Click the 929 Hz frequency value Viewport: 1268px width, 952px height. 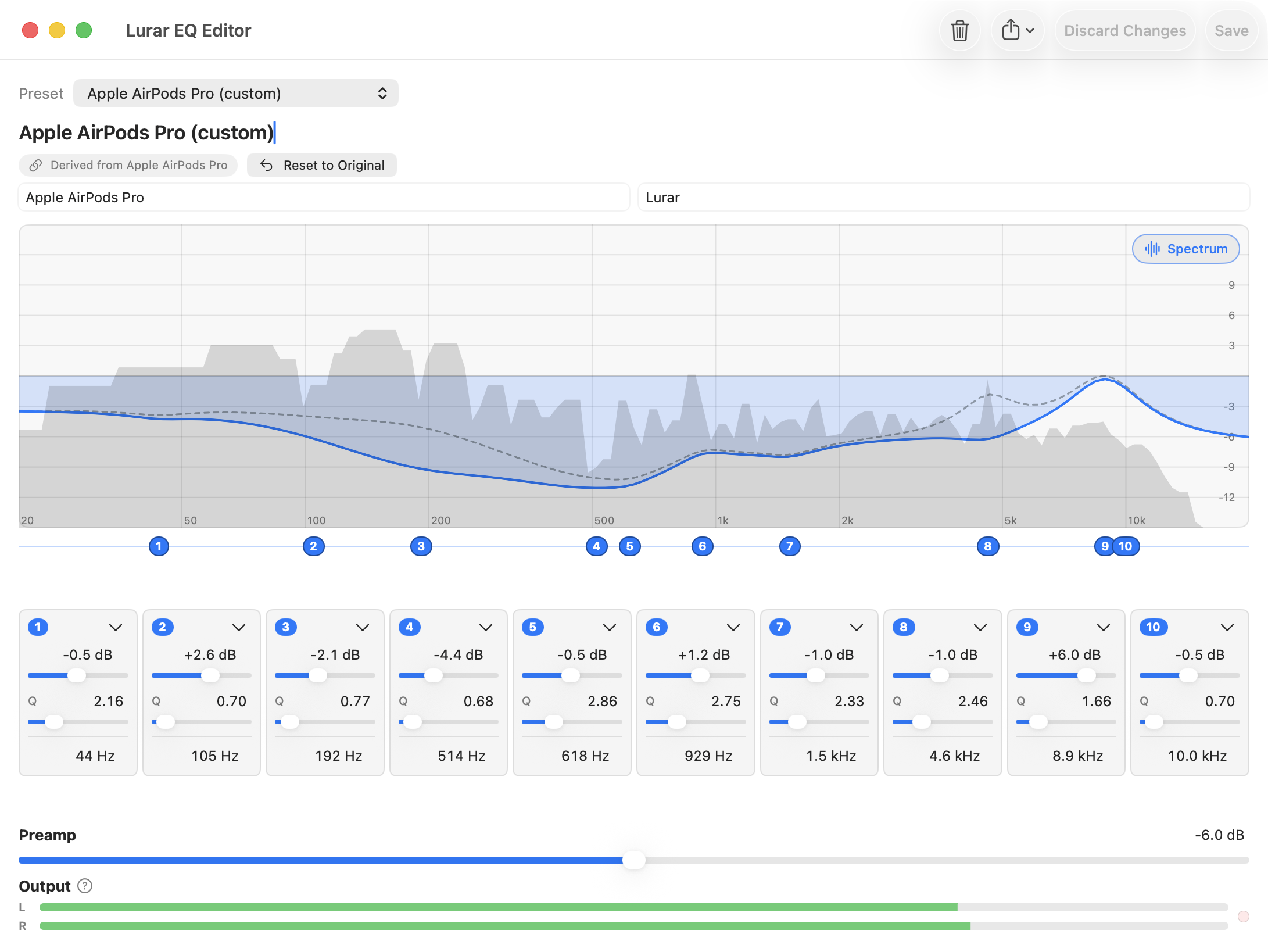708,756
